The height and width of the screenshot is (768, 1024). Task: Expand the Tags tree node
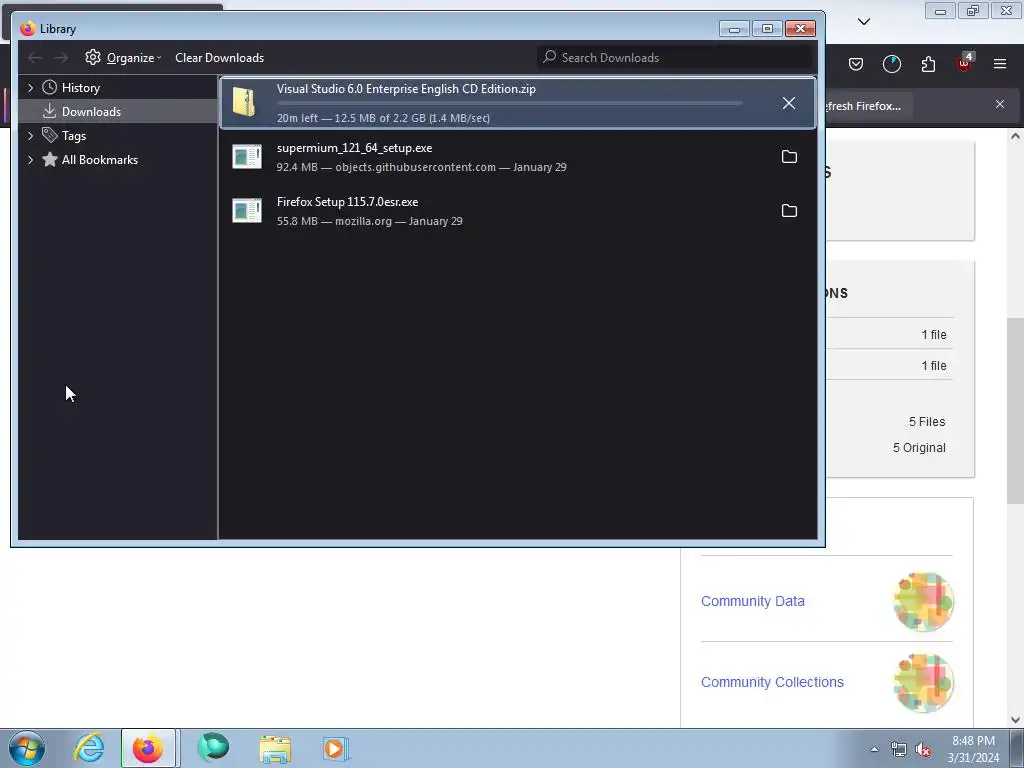(x=30, y=136)
